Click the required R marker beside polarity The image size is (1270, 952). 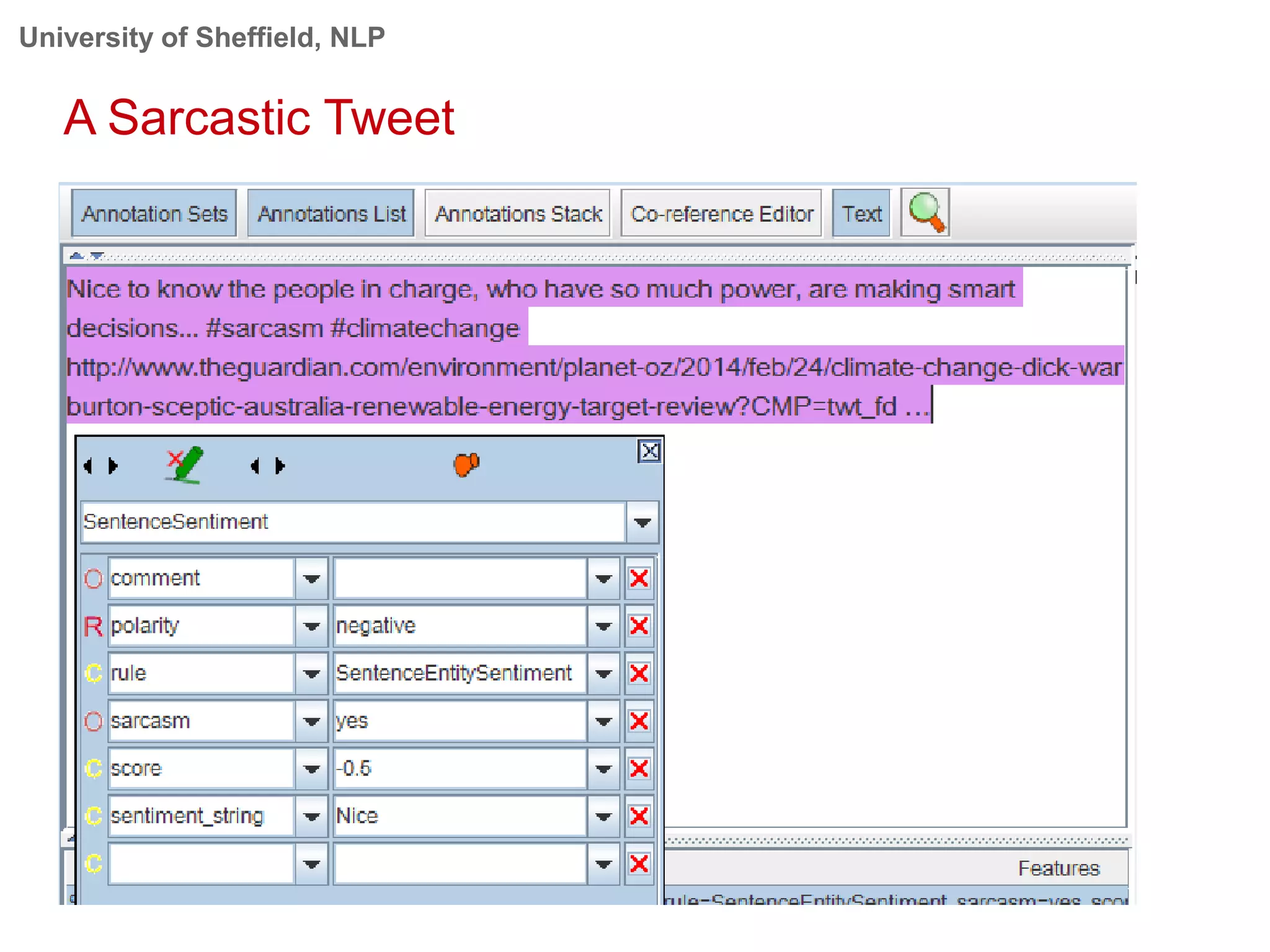[x=93, y=626]
